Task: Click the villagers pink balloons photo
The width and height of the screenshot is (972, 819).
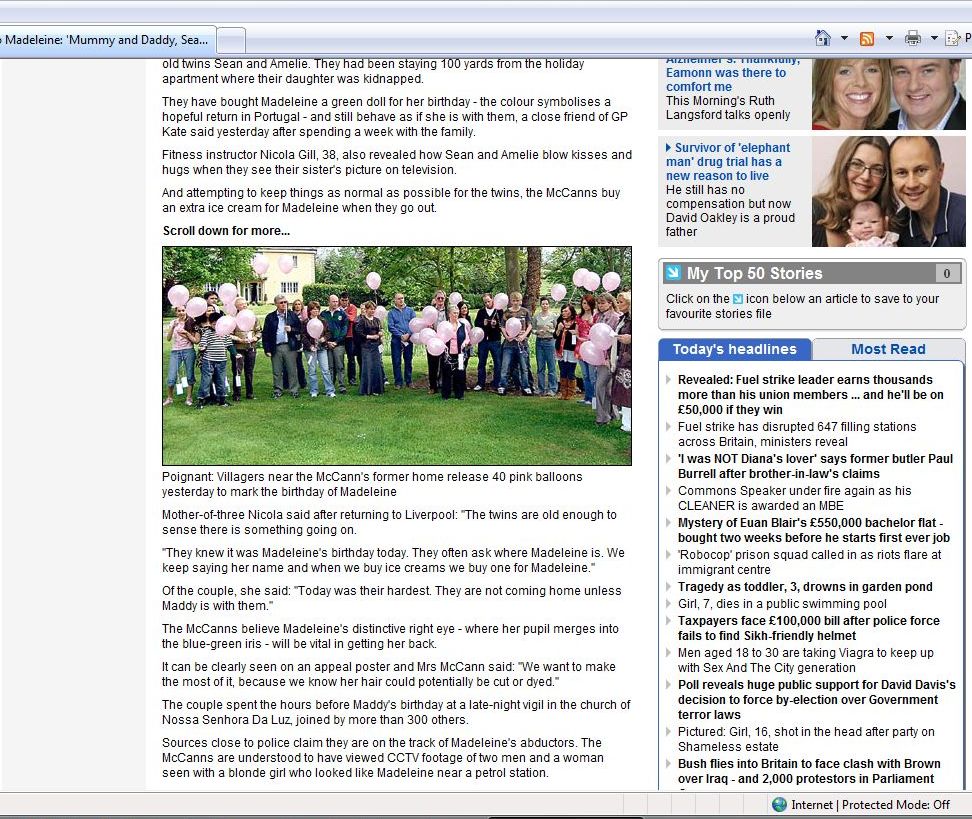Action: [x=397, y=356]
